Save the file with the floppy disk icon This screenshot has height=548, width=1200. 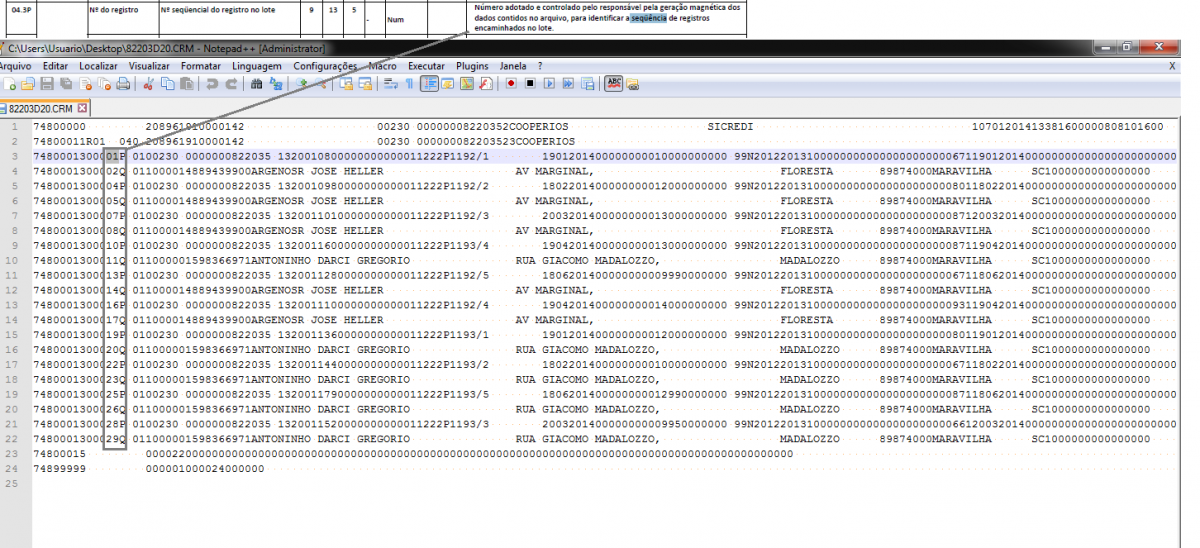pyautogui.click(x=46, y=83)
